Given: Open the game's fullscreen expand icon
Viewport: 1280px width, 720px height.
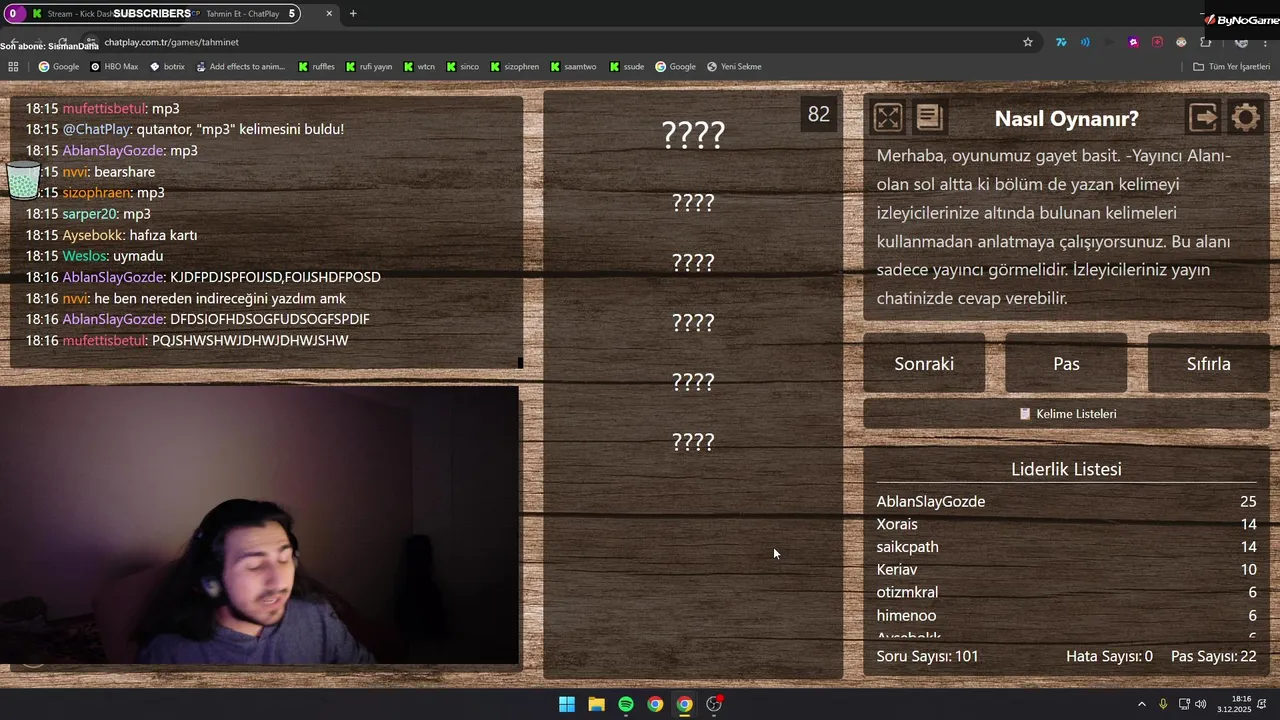Looking at the screenshot, I should tap(888, 118).
